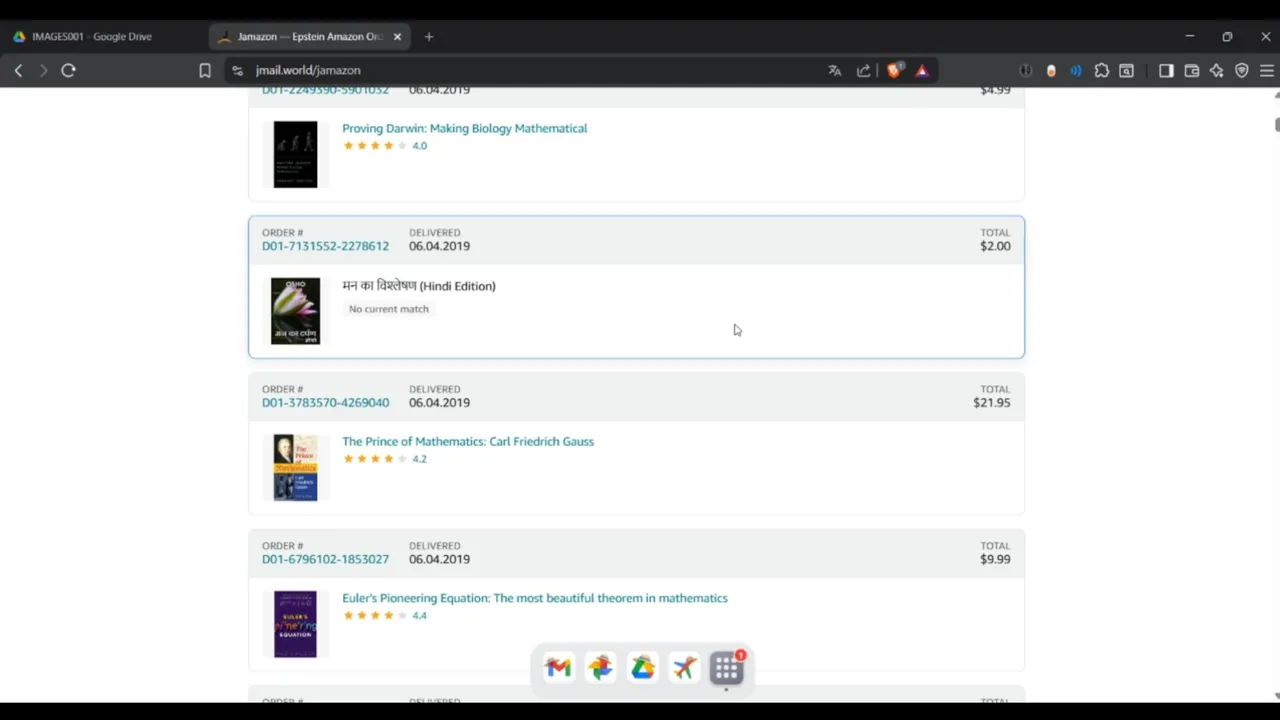Click the Gauss book cover thumbnail

[295, 467]
